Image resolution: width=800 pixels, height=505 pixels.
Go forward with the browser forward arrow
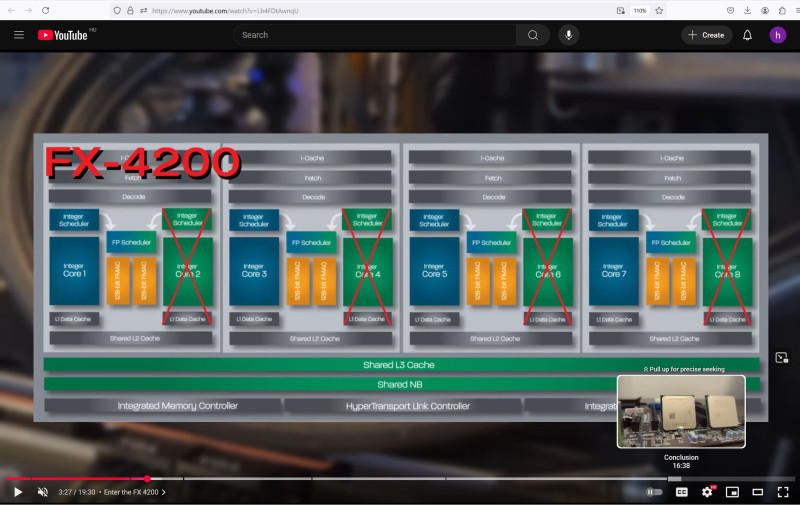pyautogui.click(x=28, y=10)
